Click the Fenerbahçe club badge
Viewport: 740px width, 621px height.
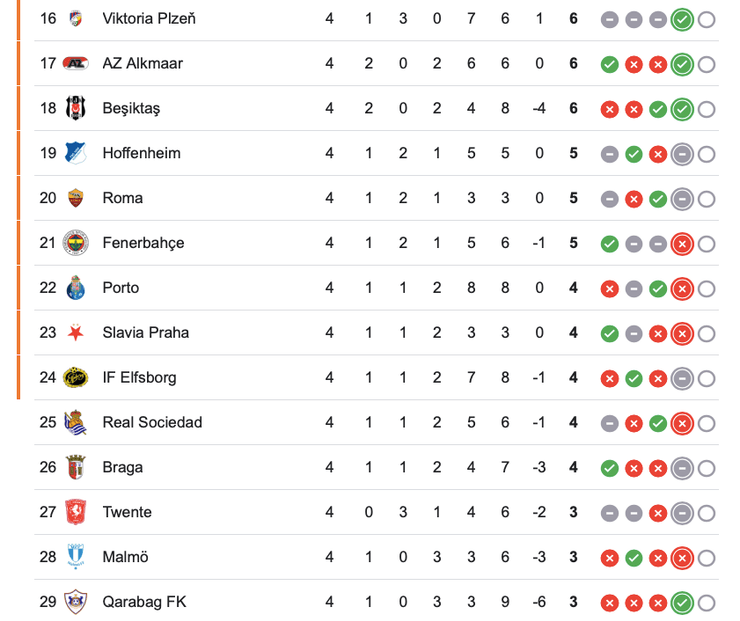coord(75,243)
